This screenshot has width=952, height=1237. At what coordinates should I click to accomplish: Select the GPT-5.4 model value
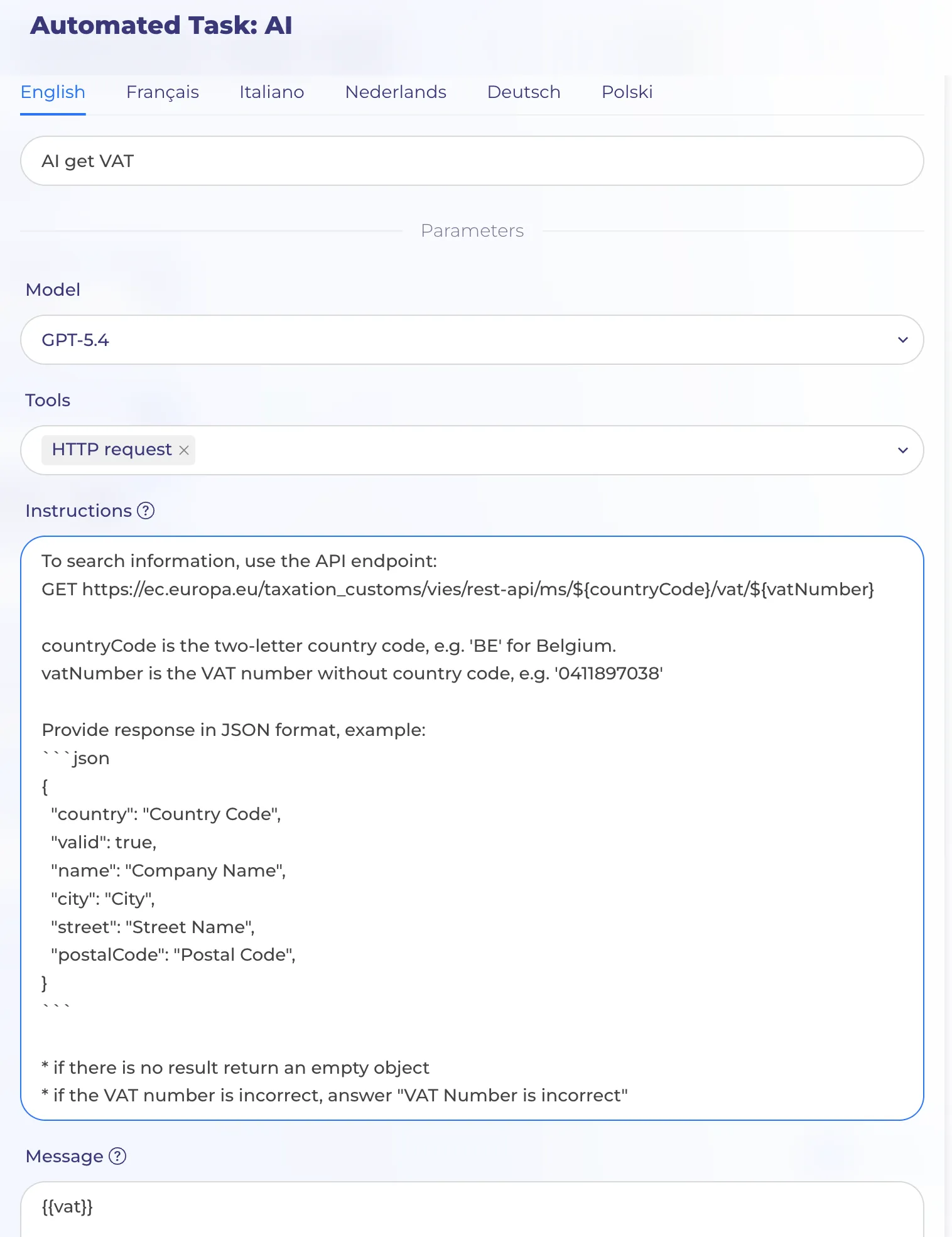pyautogui.click(x=75, y=340)
